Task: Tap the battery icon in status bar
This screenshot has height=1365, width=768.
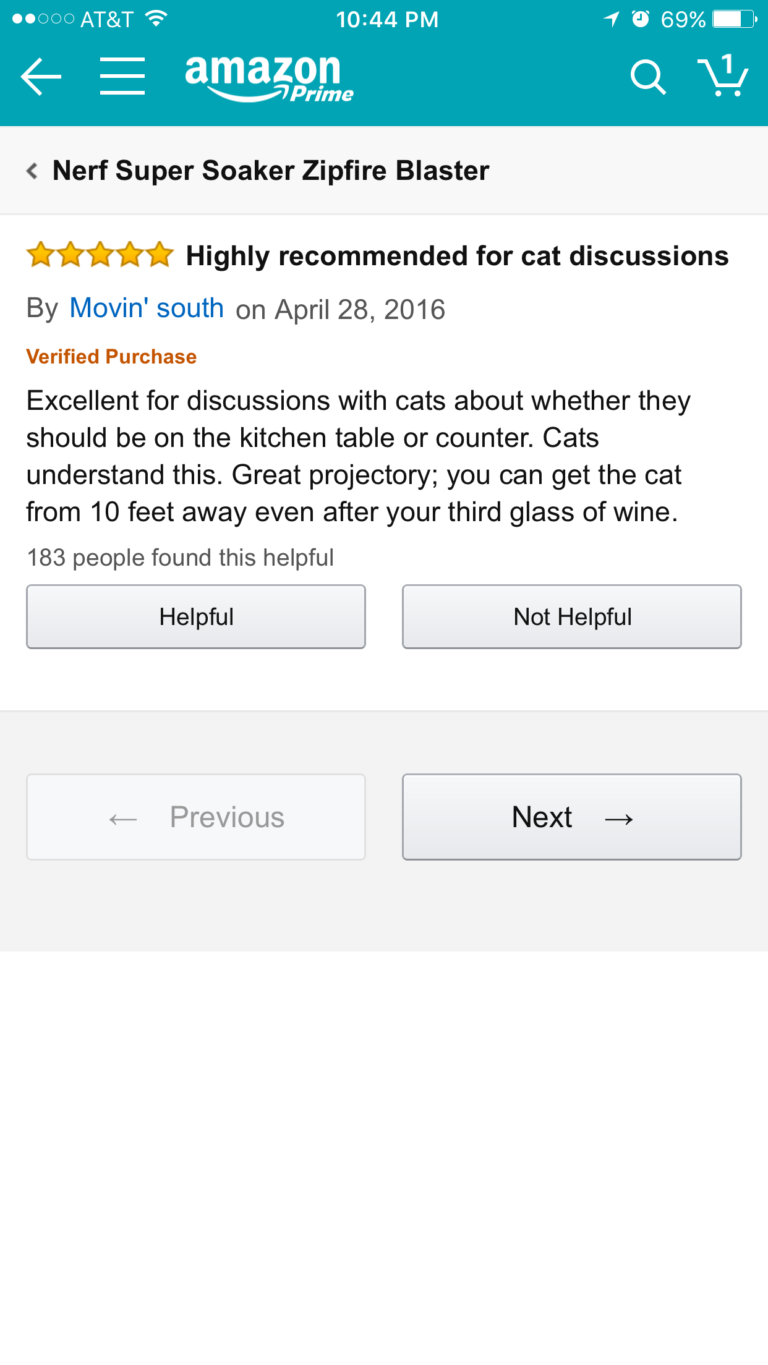Action: click(733, 19)
